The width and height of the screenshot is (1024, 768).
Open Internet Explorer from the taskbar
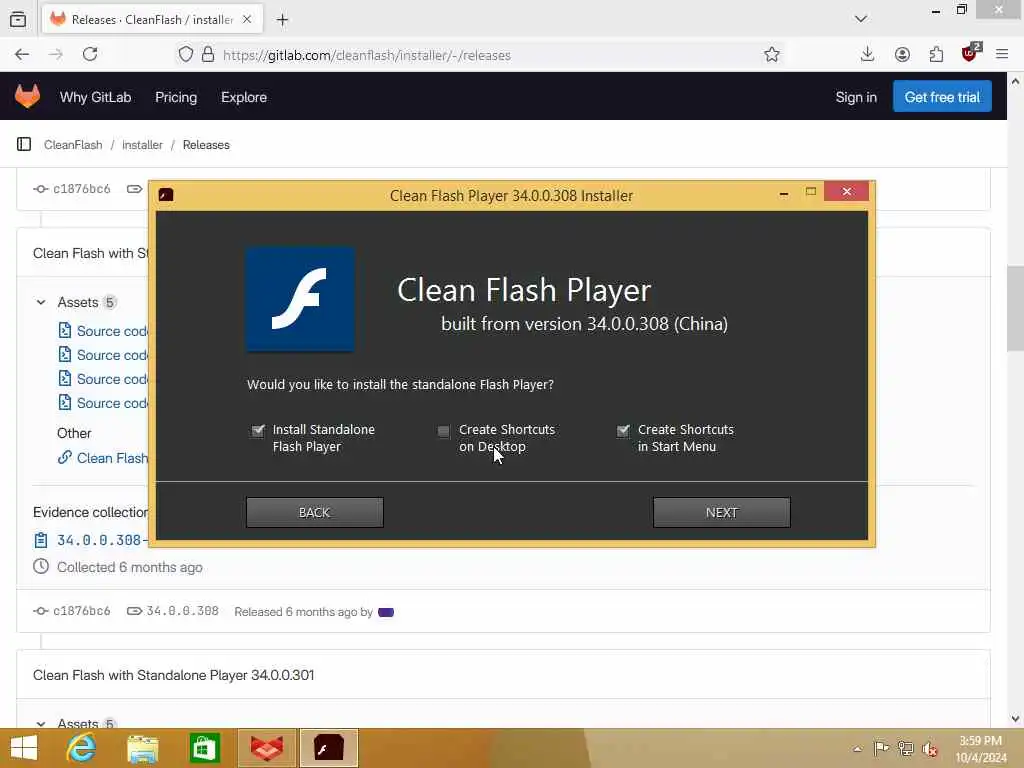[81, 748]
